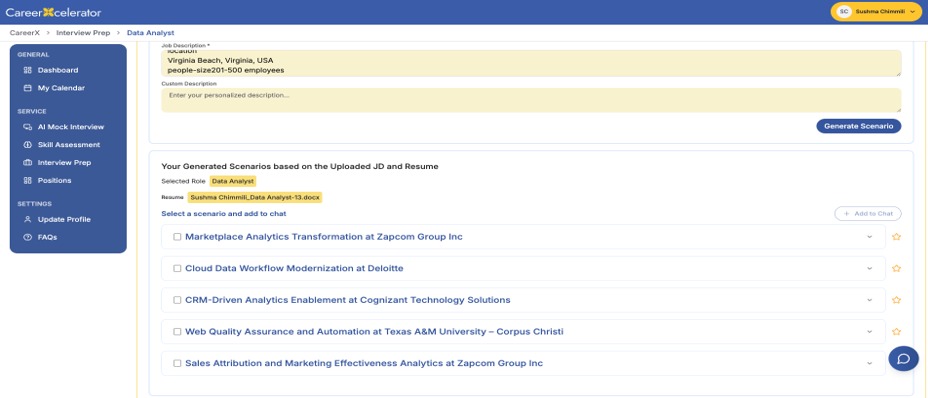Click the resume file name tag
Image resolution: width=928 pixels, height=398 pixels.
(x=255, y=197)
